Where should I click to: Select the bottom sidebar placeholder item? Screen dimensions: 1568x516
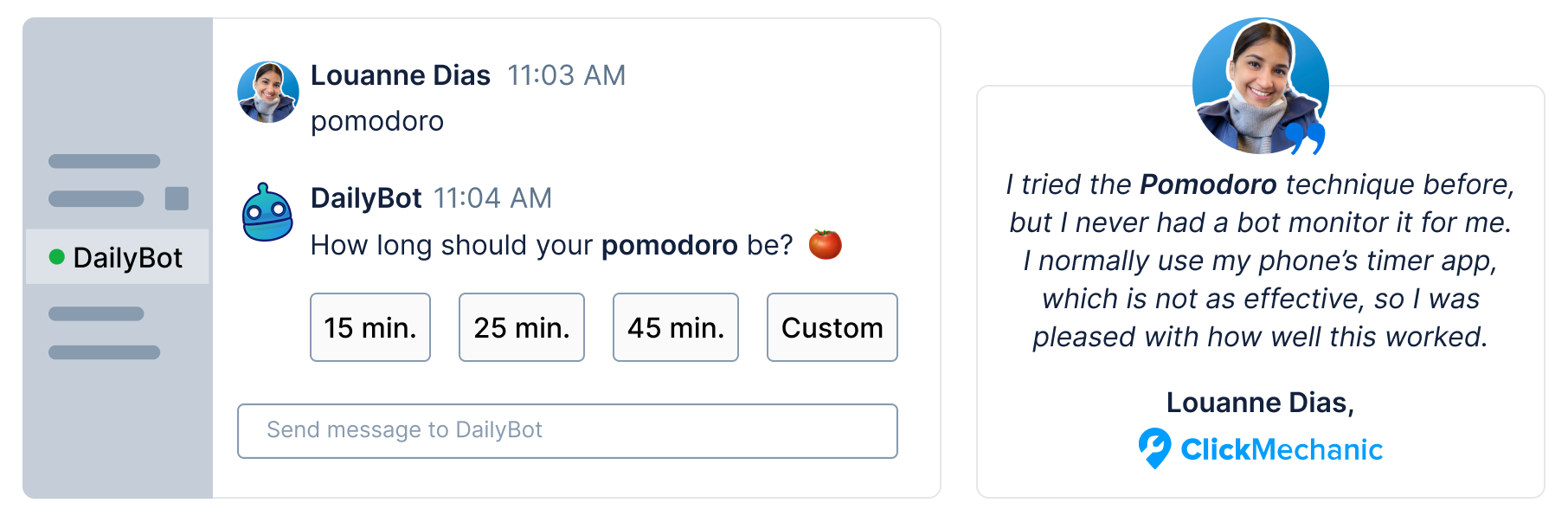point(104,352)
